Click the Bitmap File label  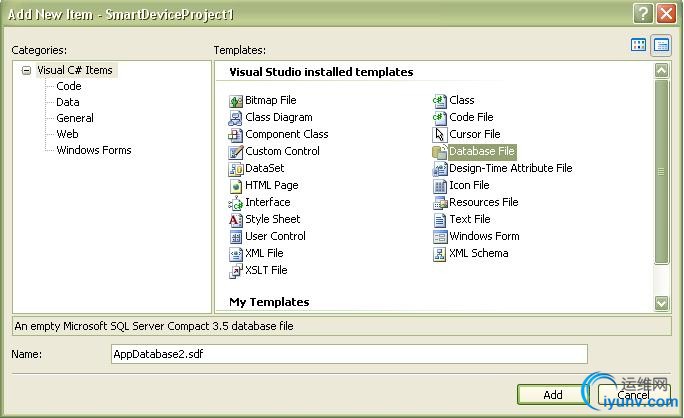click(270, 100)
